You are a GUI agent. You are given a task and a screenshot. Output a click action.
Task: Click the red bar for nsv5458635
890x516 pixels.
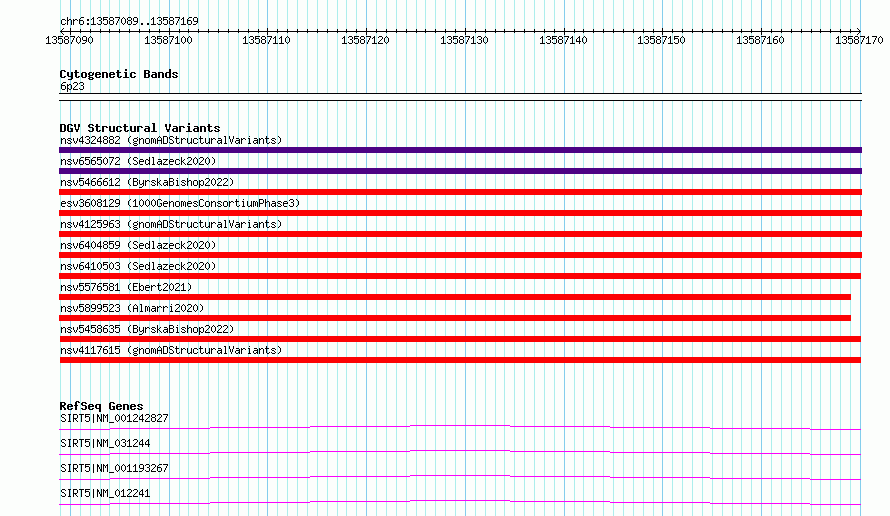(460, 339)
